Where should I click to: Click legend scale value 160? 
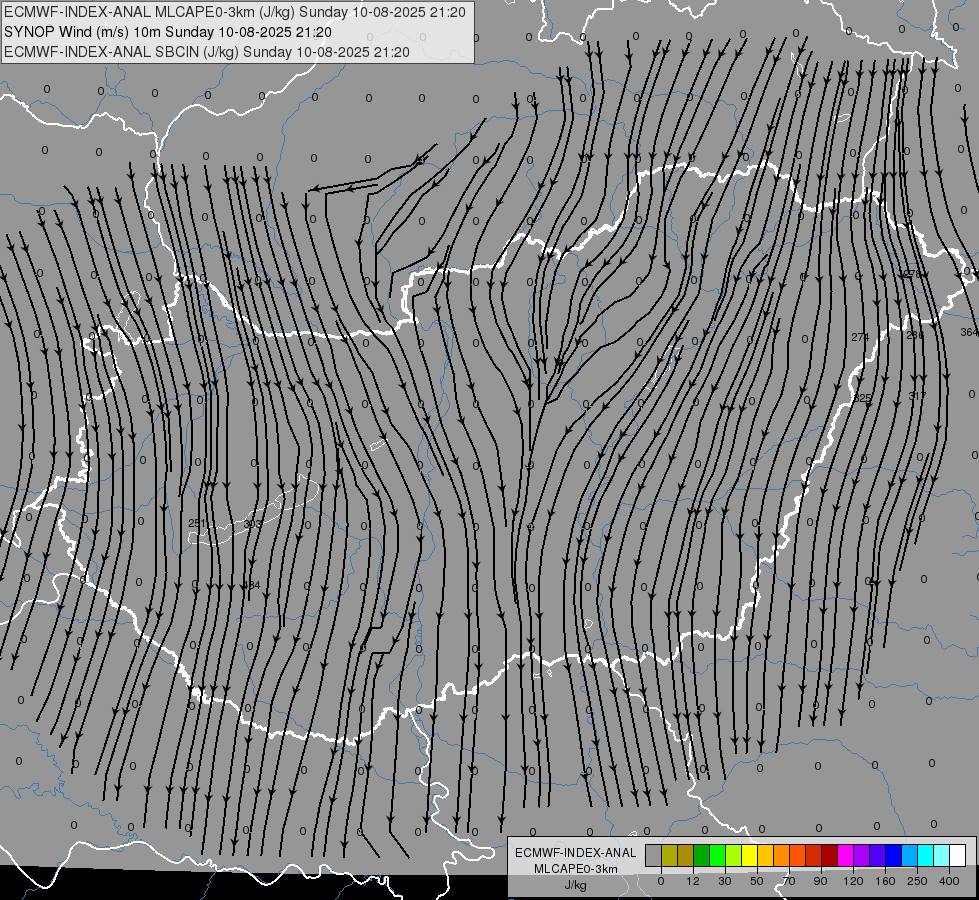(885, 881)
